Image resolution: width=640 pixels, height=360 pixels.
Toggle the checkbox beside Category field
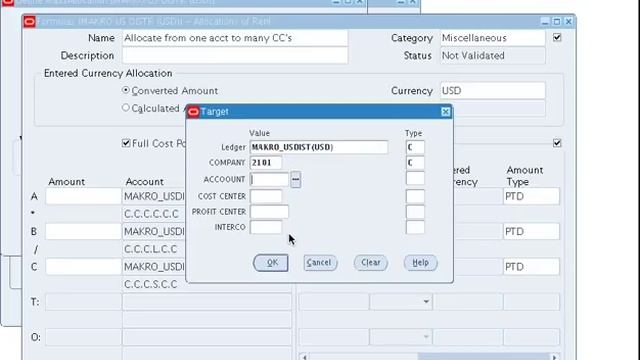coord(557,38)
